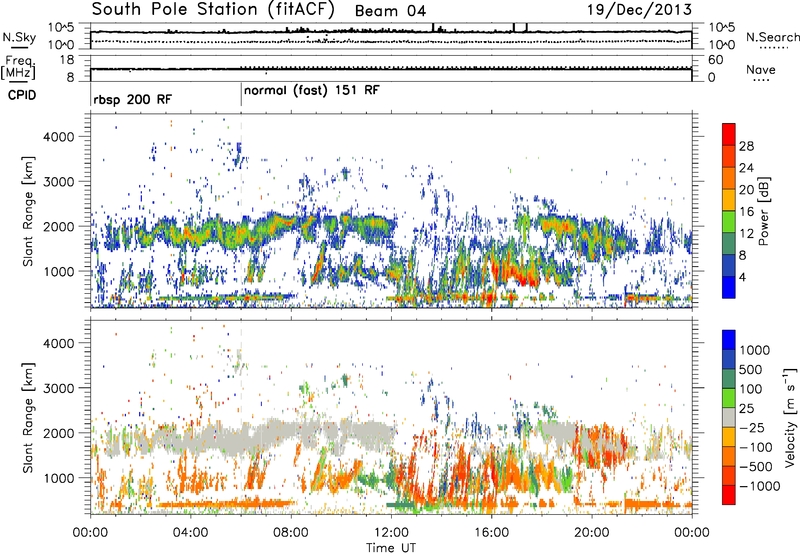Click the 'N.Sky' legend label
Image resolution: width=800 pixels, height=554 pixels.
19,37
